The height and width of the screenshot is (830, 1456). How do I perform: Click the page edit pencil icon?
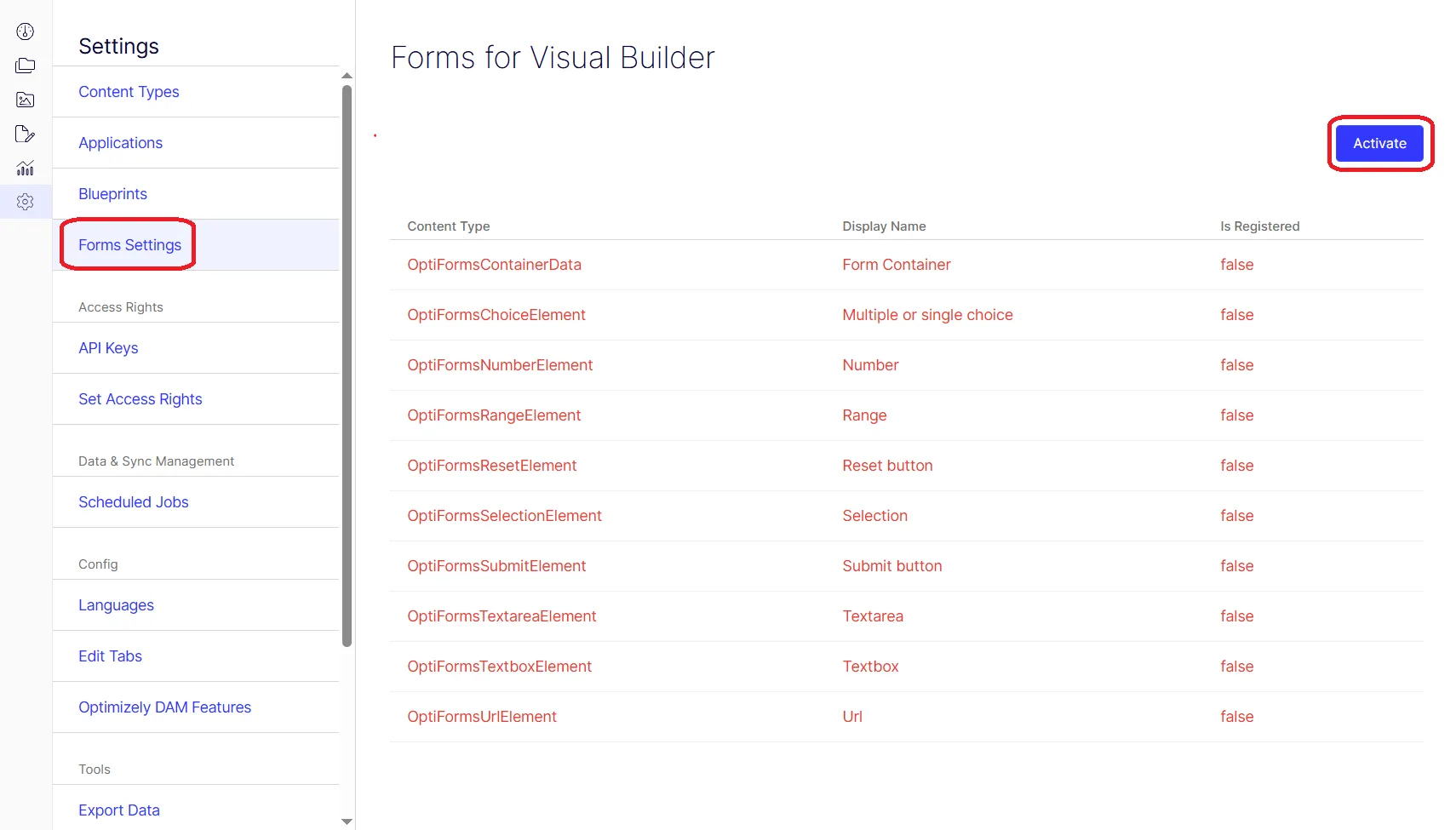click(x=26, y=134)
